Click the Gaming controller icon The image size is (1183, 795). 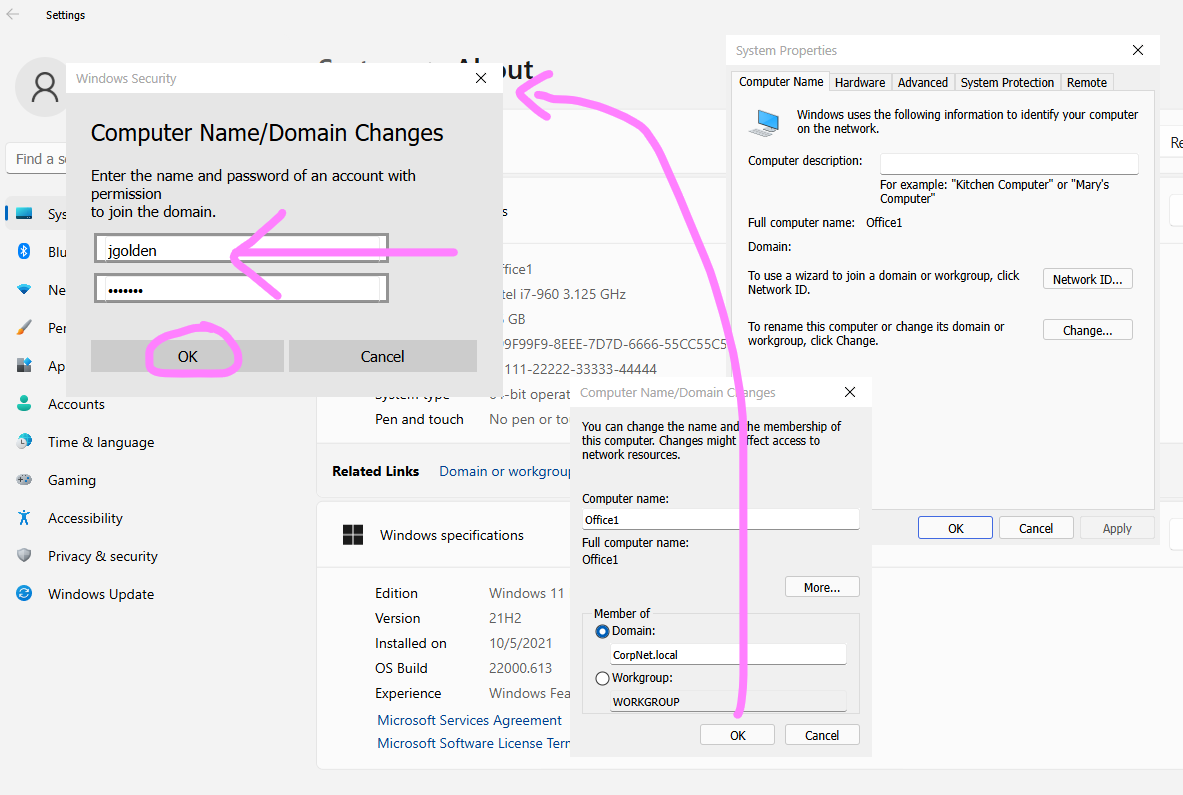click(24, 480)
